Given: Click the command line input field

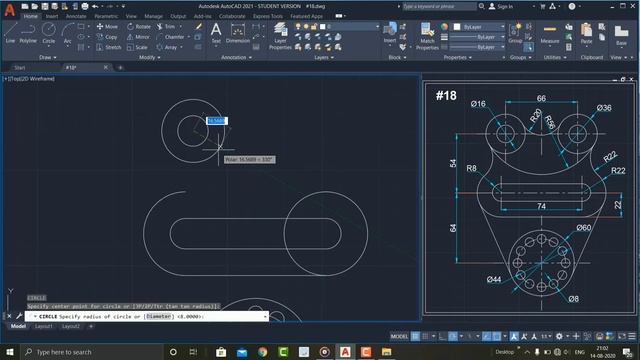Looking at the screenshot, I should [x=147, y=316].
